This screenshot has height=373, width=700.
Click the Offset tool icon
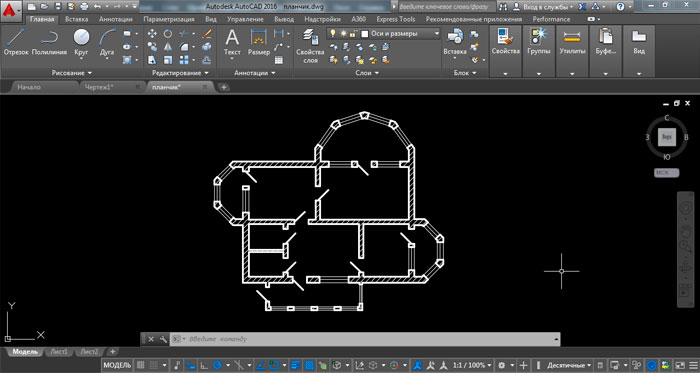[x=206, y=60]
